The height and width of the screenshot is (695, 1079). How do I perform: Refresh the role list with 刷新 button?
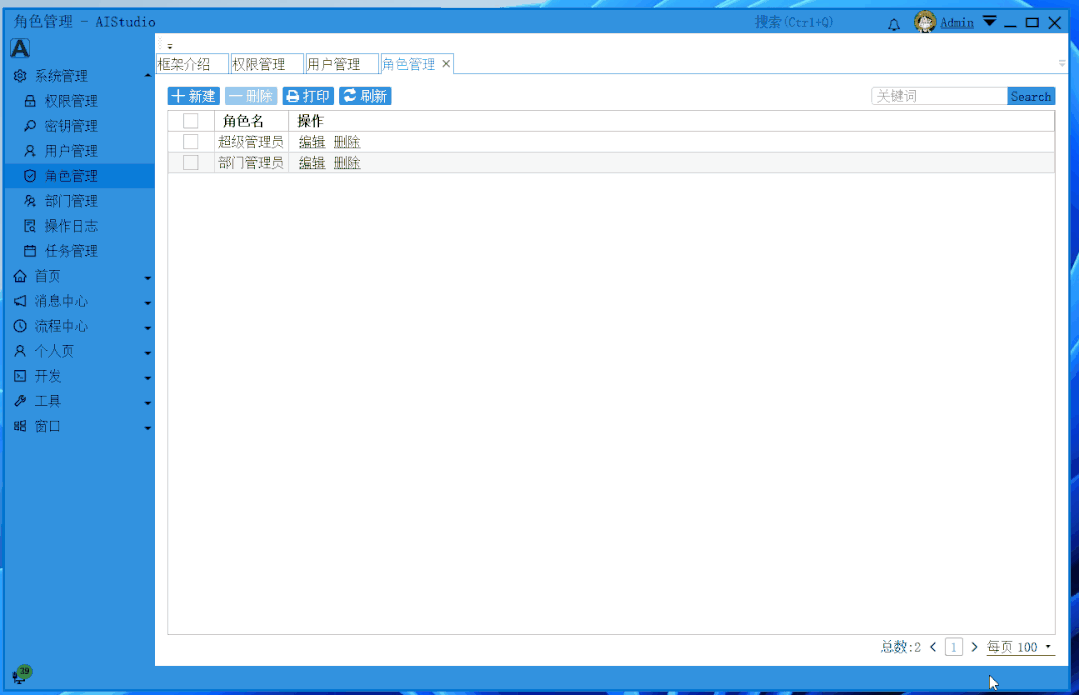(365, 95)
